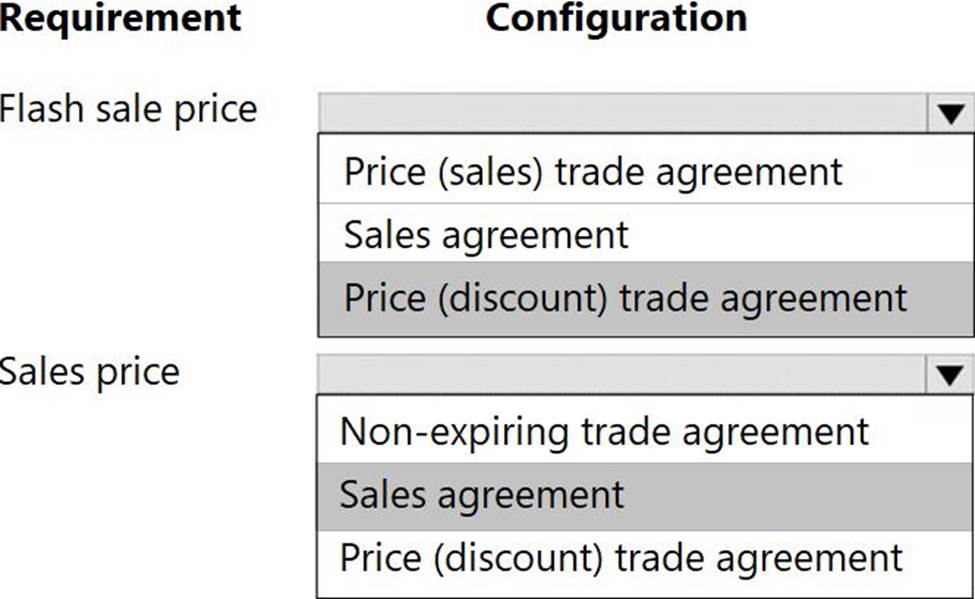Click the Flash sale price dropdown arrow
Screen dimensions: 975x599
(x=949, y=115)
